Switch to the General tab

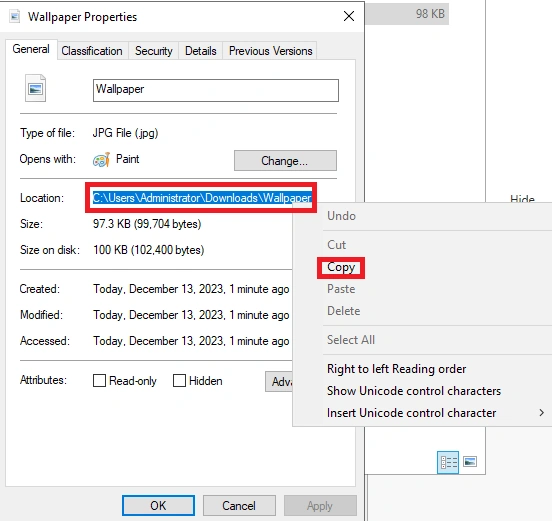(31, 49)
